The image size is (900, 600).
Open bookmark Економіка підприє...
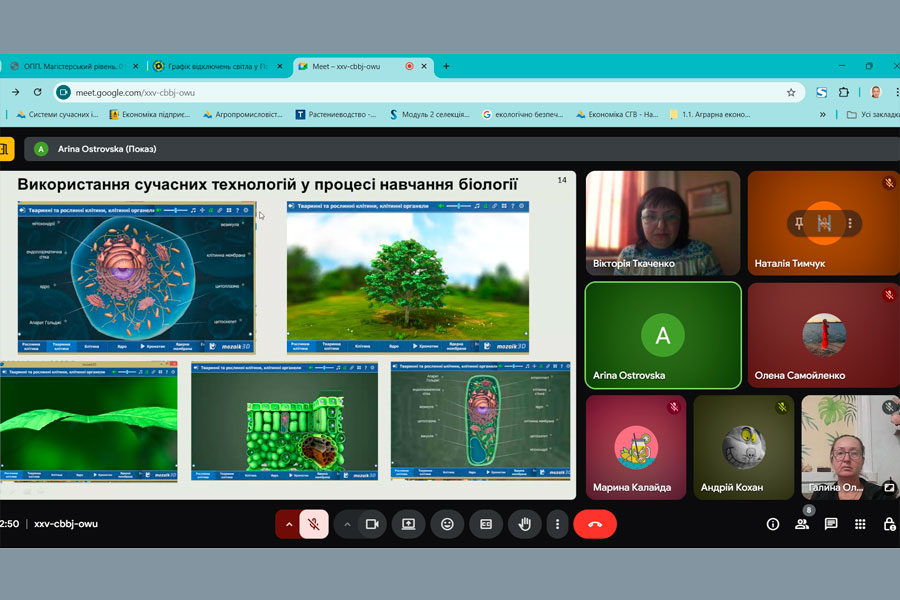point(149,115)
